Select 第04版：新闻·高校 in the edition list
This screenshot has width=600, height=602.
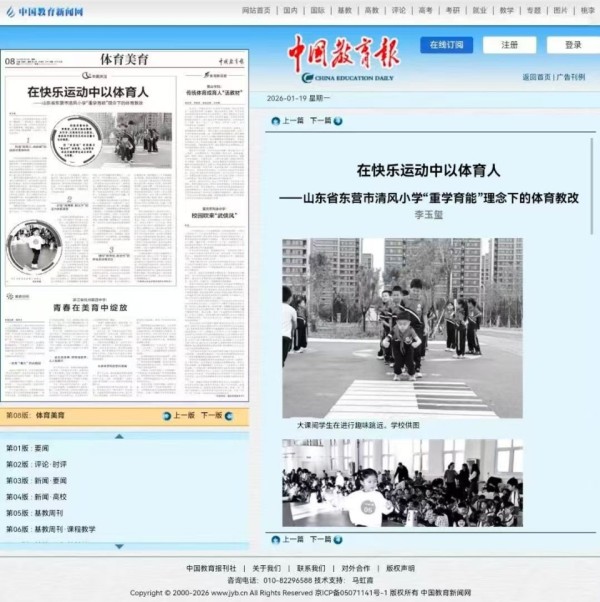point(36,497)
